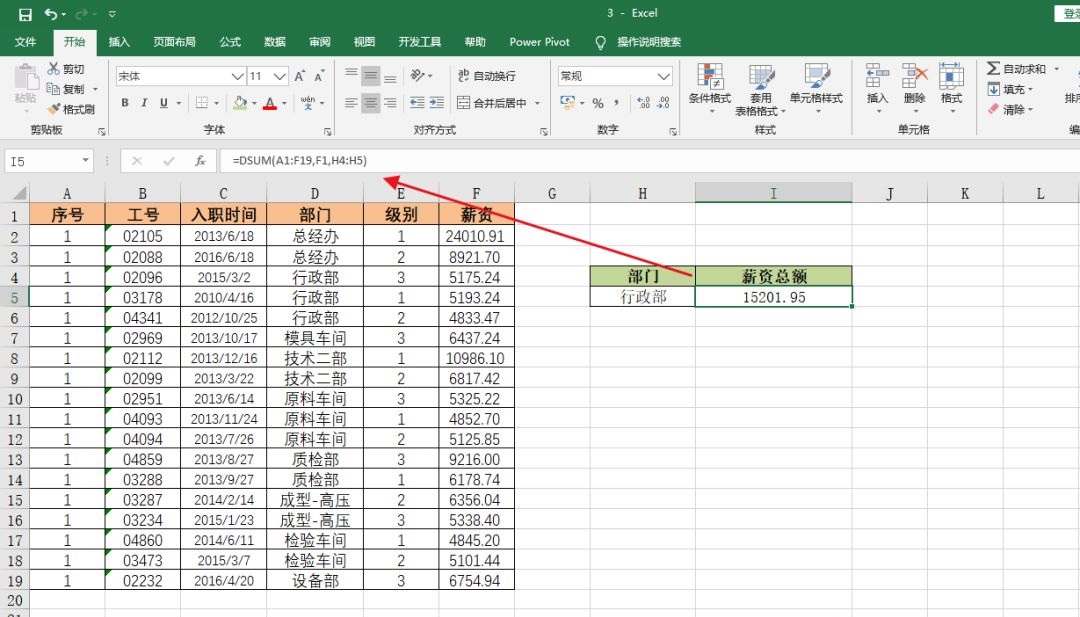Click the Cut (剪切) scissors icon

pos(54,69)
